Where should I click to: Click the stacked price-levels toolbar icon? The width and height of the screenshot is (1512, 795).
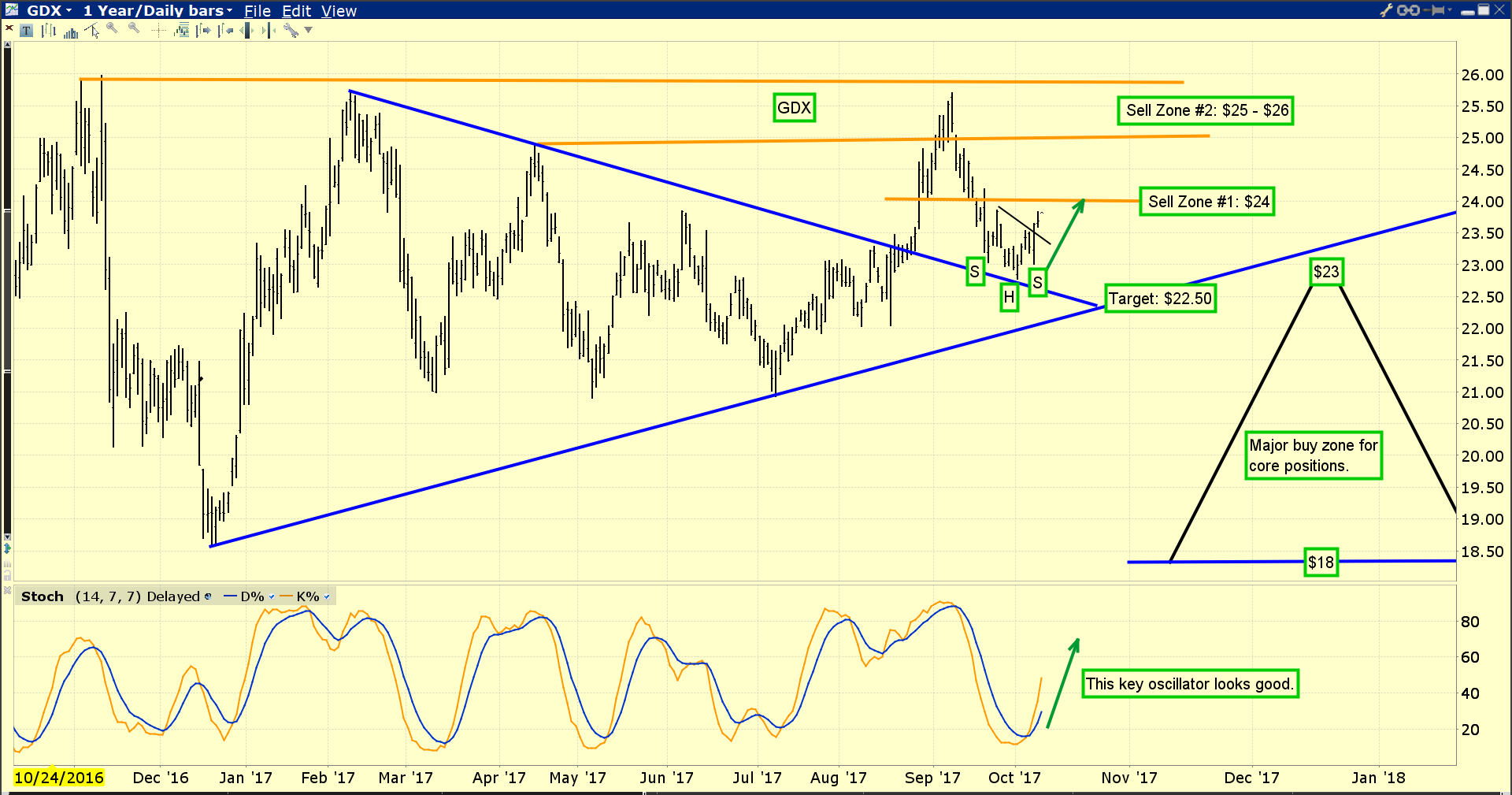coord(182,30)
